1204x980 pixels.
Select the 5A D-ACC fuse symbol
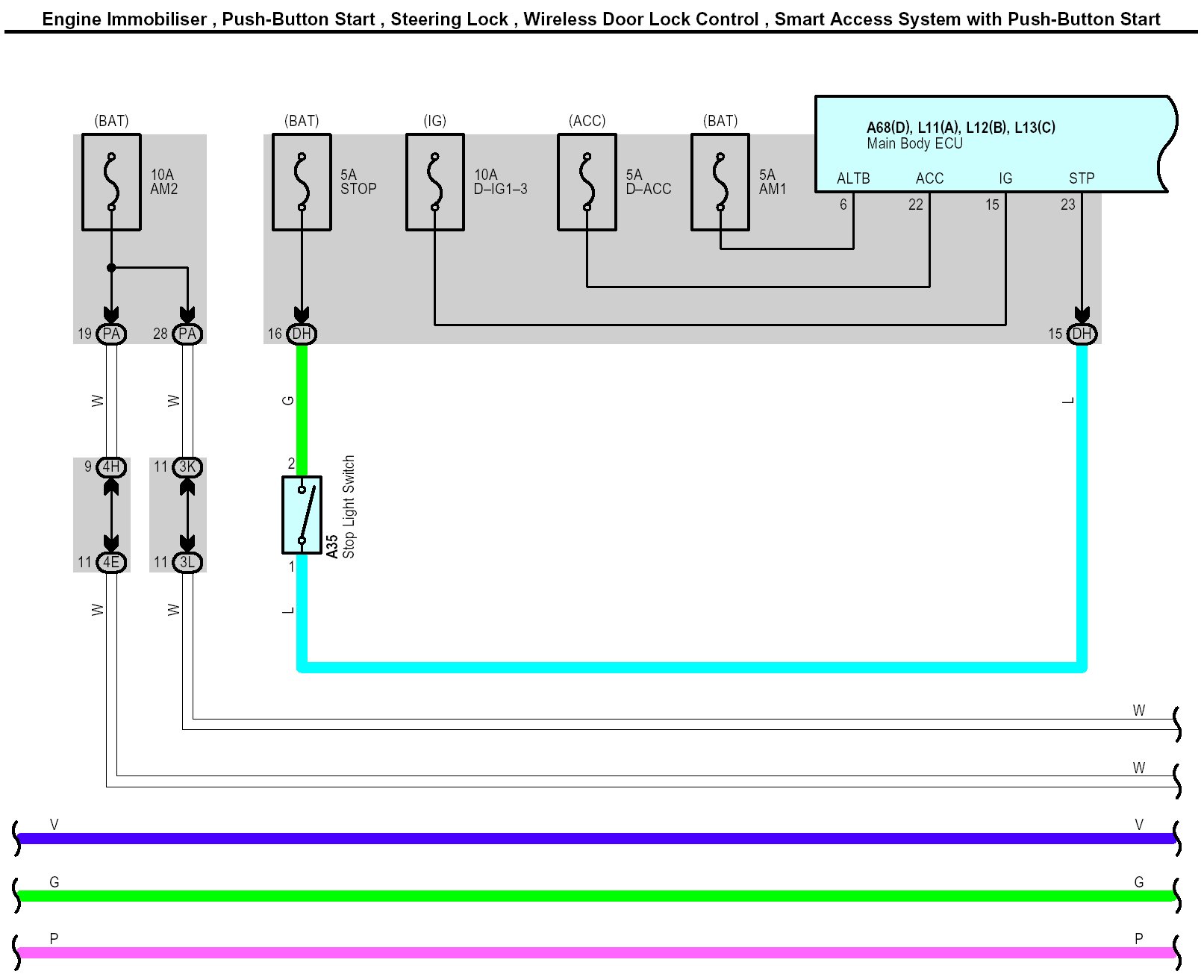point(587,182)
